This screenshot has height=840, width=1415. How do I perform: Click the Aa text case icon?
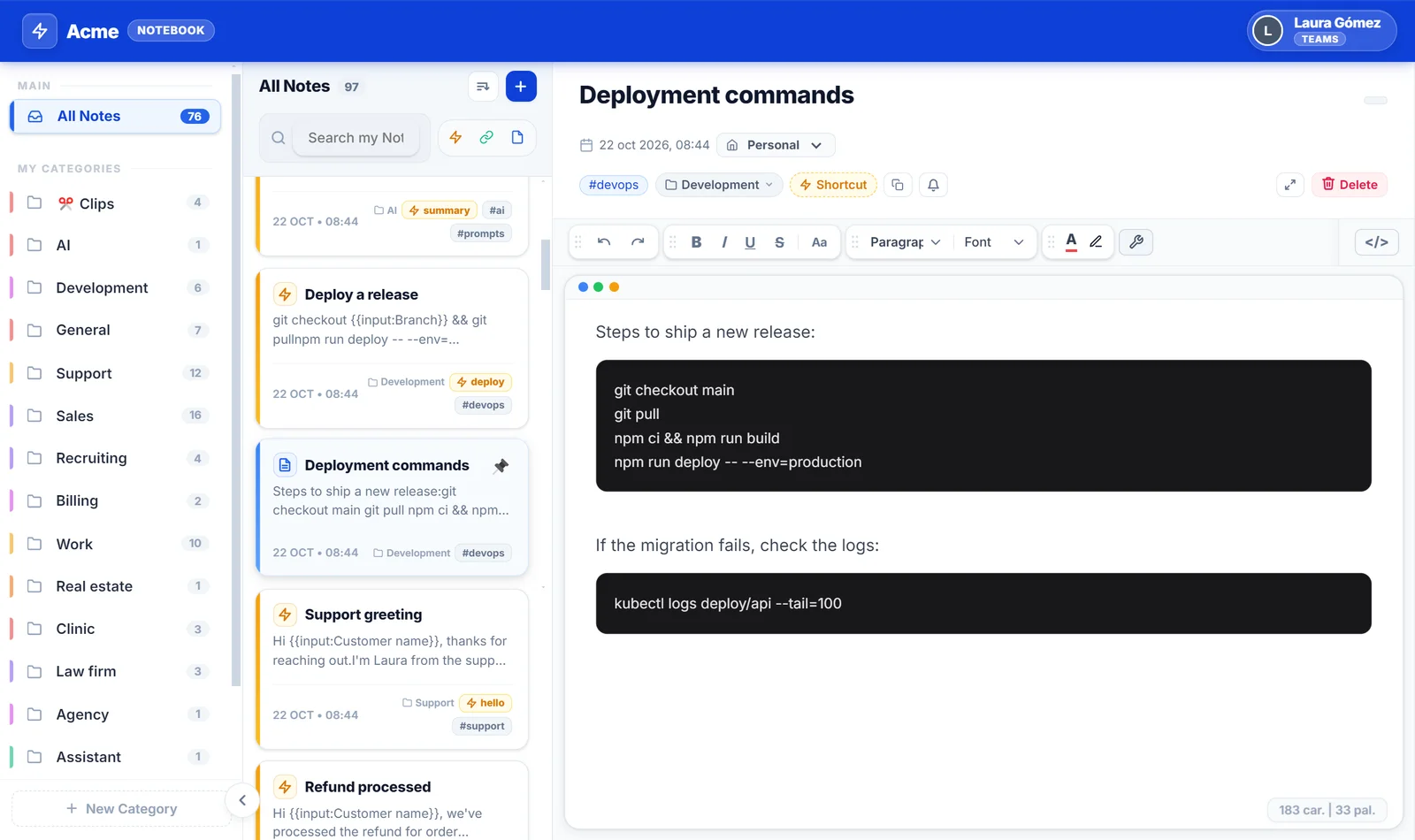[820, 242]
